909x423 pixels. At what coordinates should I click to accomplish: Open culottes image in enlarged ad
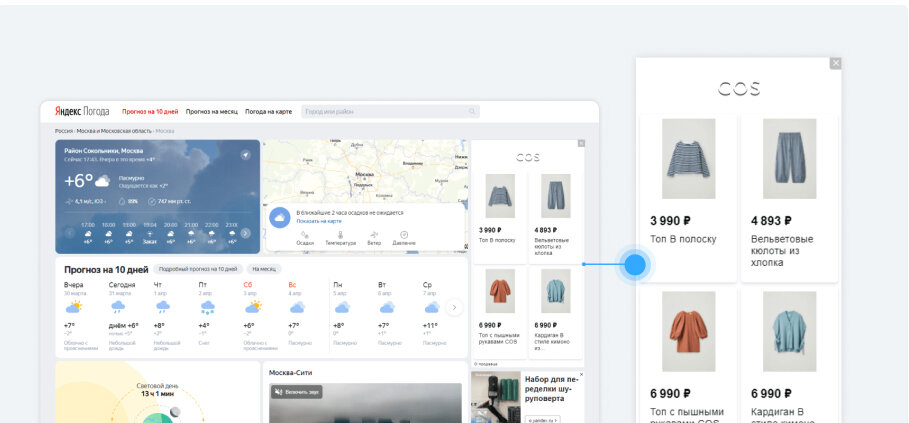[790, 159]
